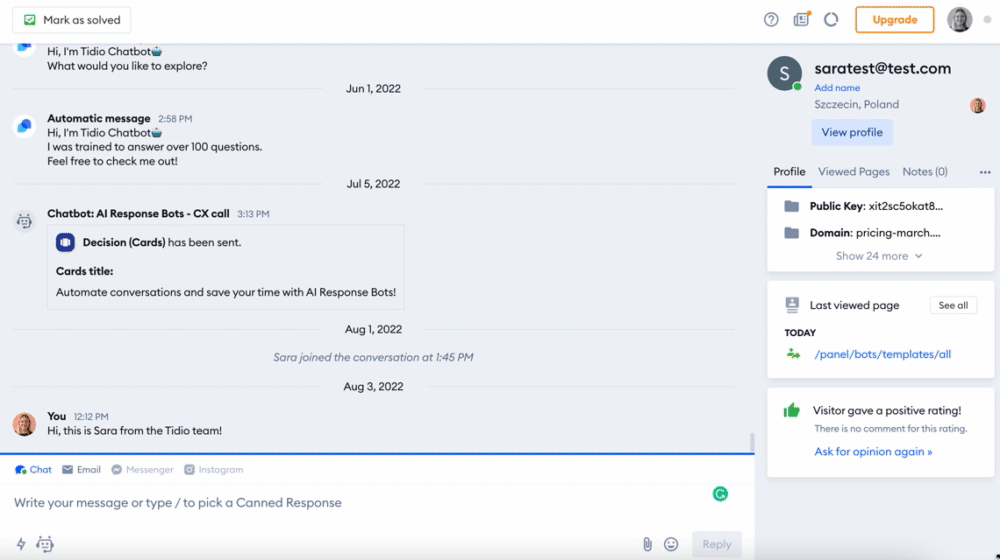Switch to the Profile tab

pos(789,172)
